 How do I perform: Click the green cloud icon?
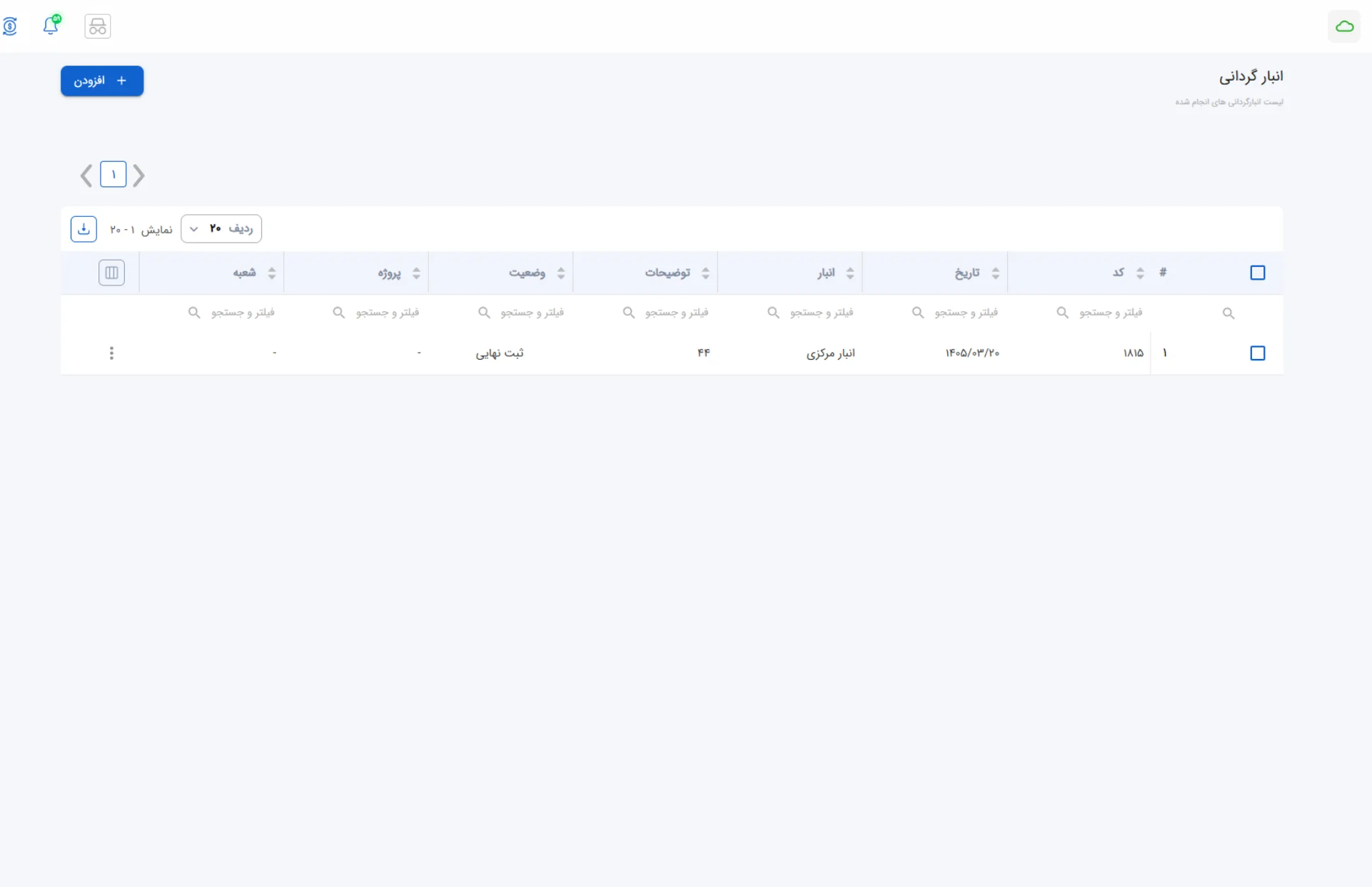pos(1344,26)
